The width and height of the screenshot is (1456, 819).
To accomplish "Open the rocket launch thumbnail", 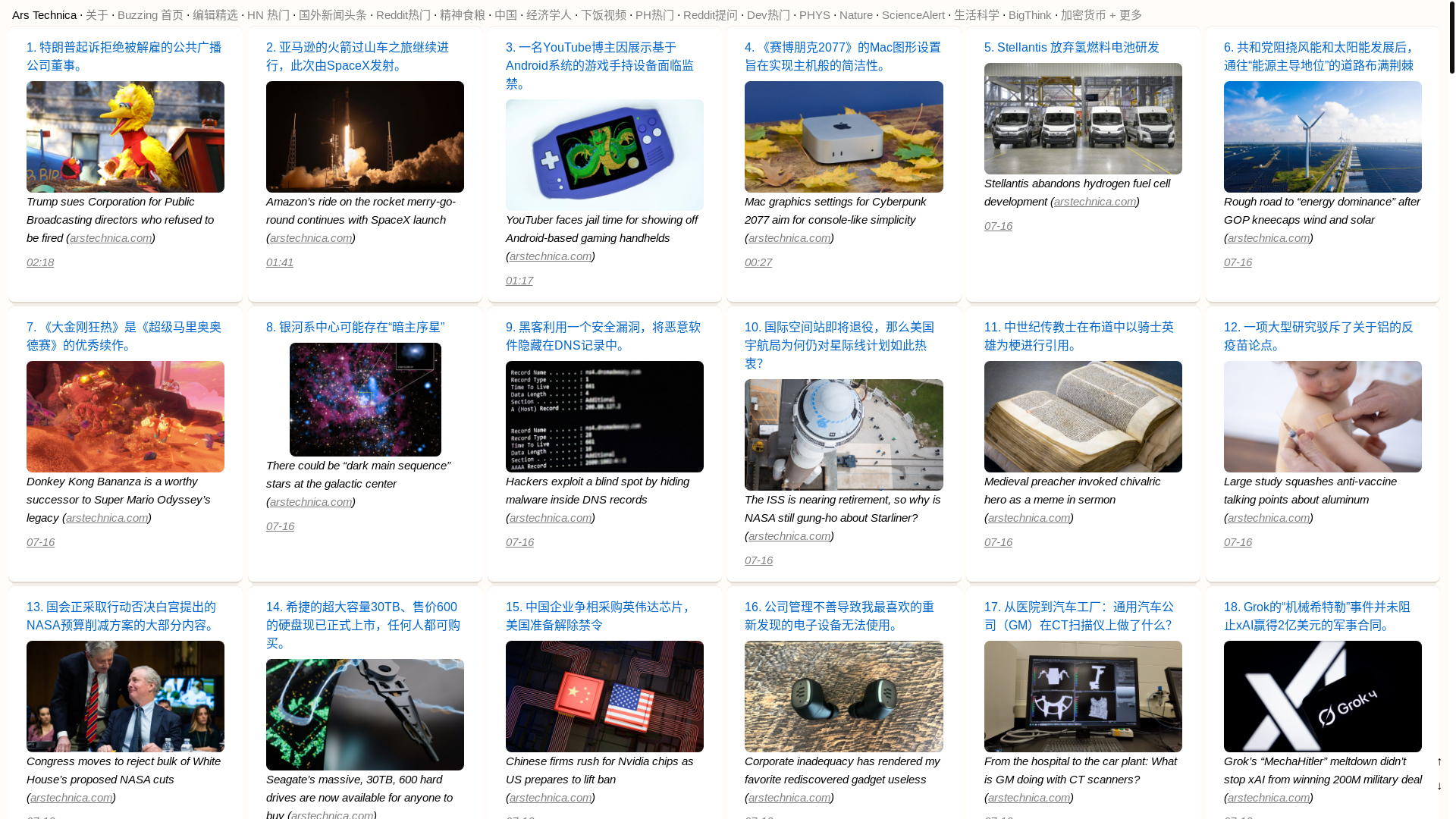I will tap(365, 136).
